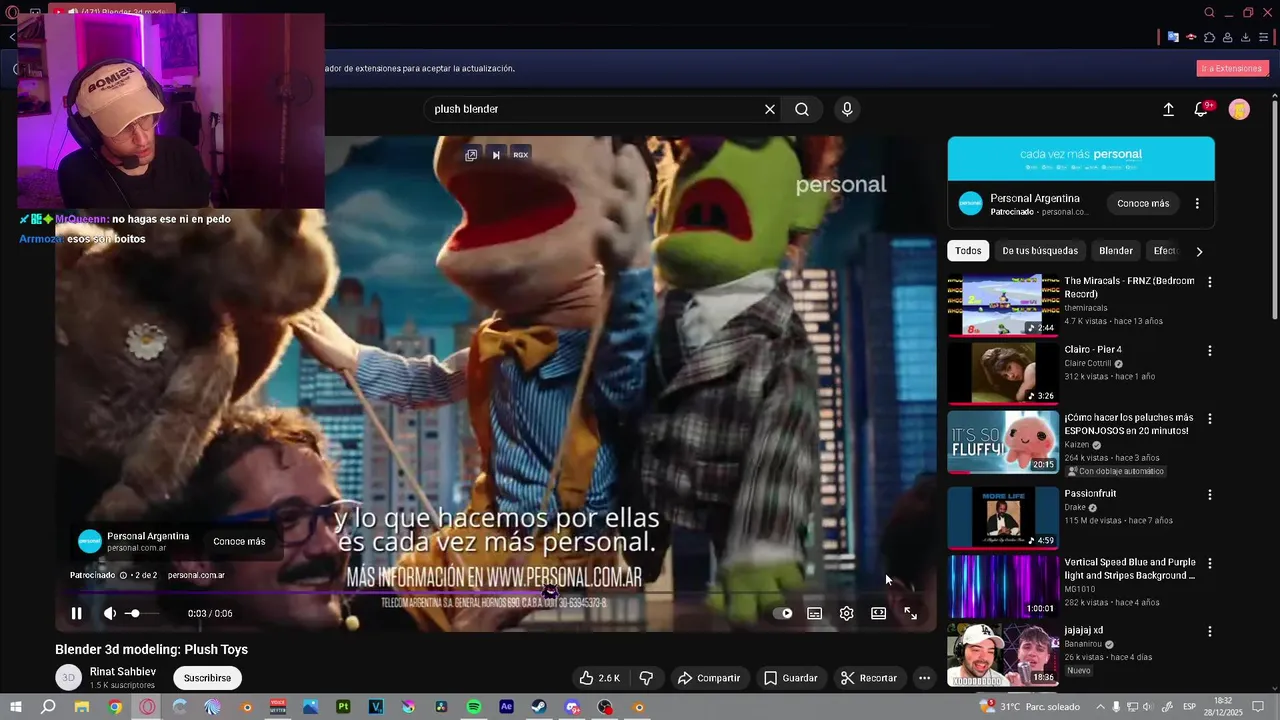The width and height of the screenshot is (1280, 720).
Task: Open 'Passionfruit' Drake video title
Action: pos(1090,494)
